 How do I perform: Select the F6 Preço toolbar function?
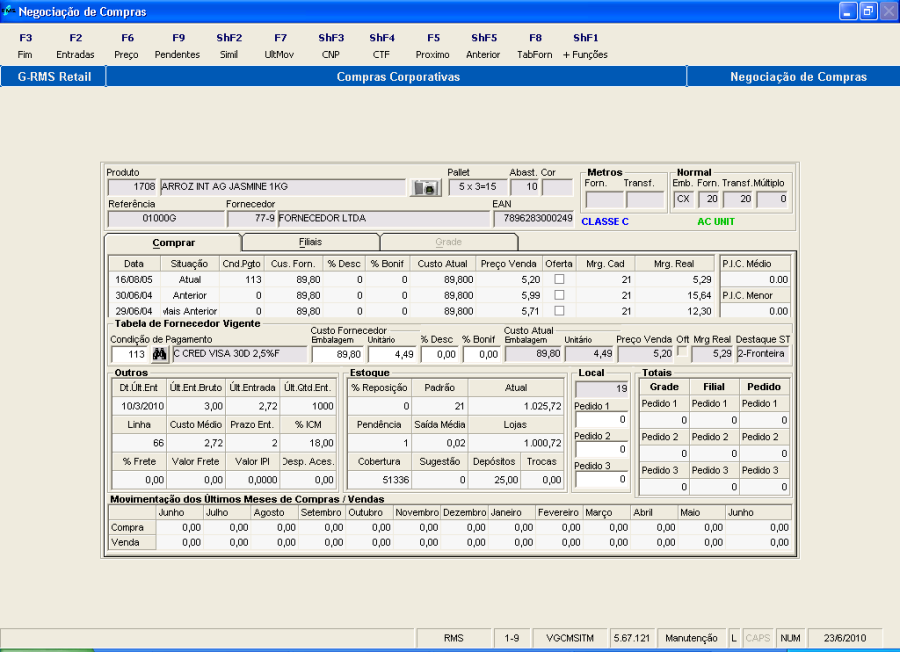(x=127, y=46)
